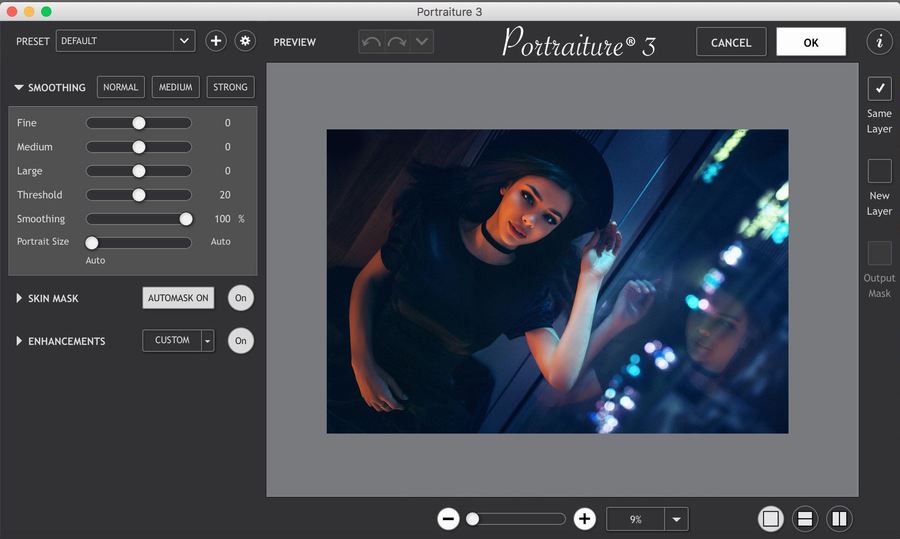Toggle Skin Mask On switch
900x539 pixels.
coord(240,298)
